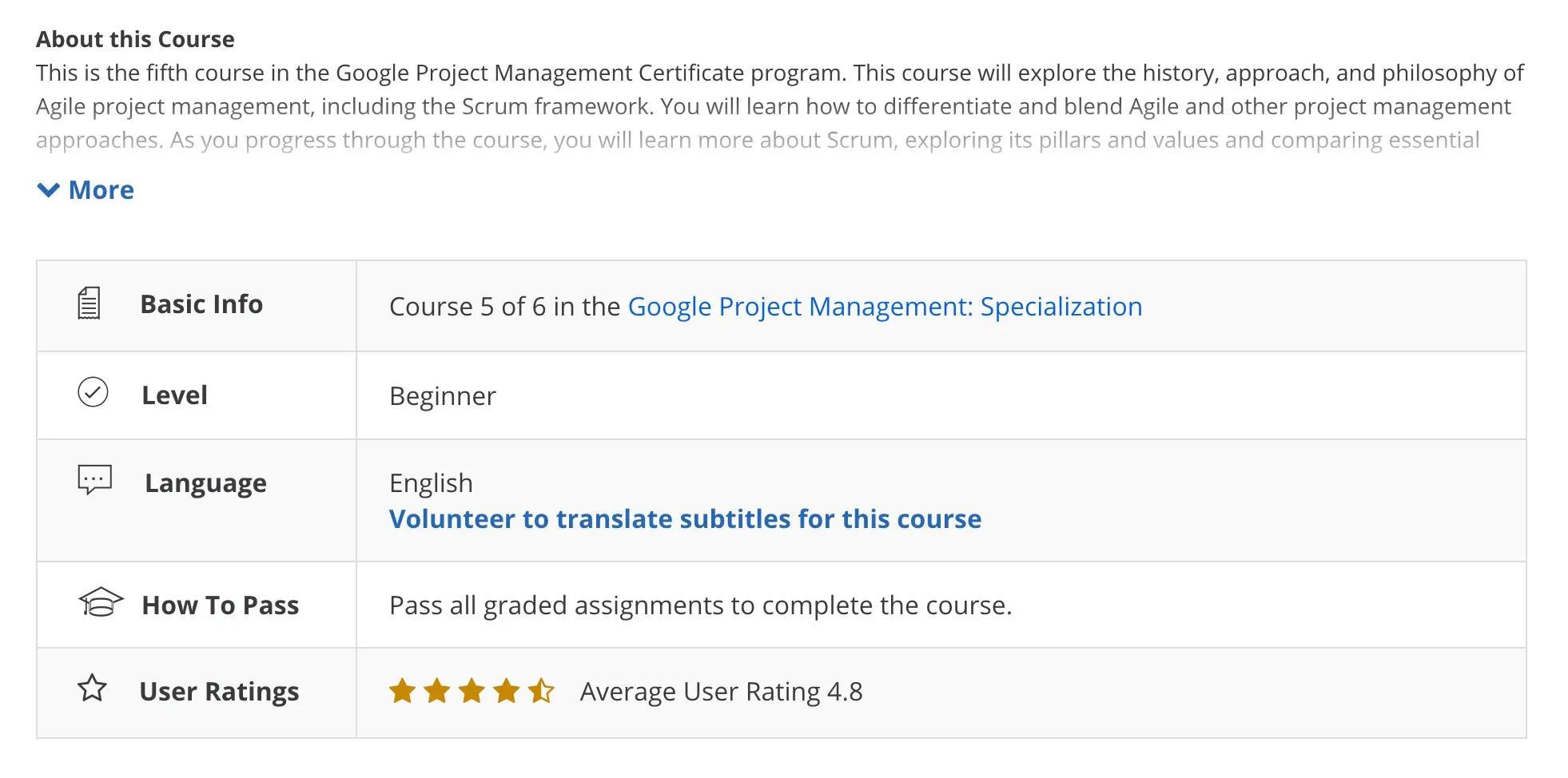Open Volunteer to translate subtitles link
Screen dimensions: 1568x778
tap(685, 519)
